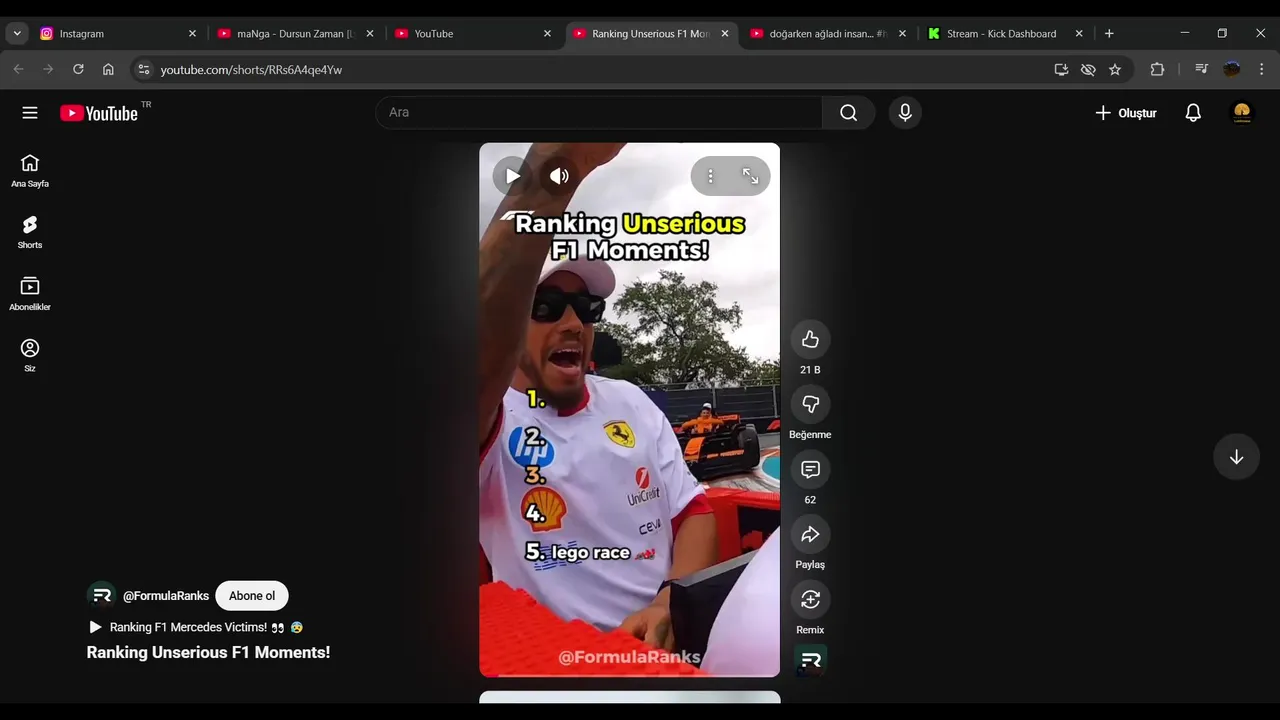Go to YouTube home via logo
This screenshot has height=720, width=1280.
[x=98, y=113]
